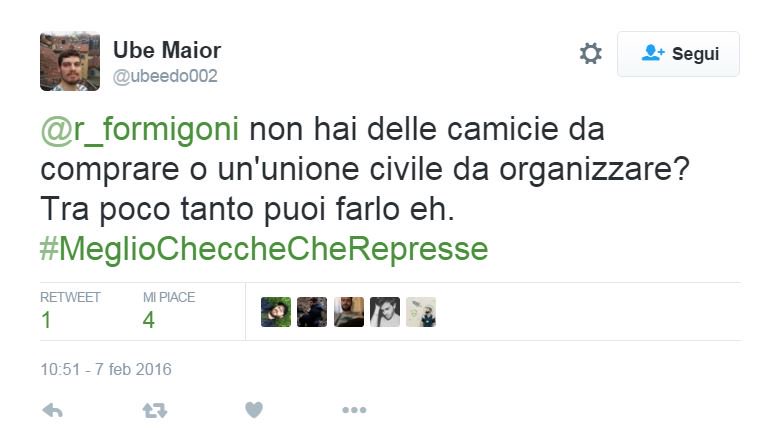Open the 10:51 - 7 feb 2016 timestamp
782x442 pixels.
(x=106, y=370)
